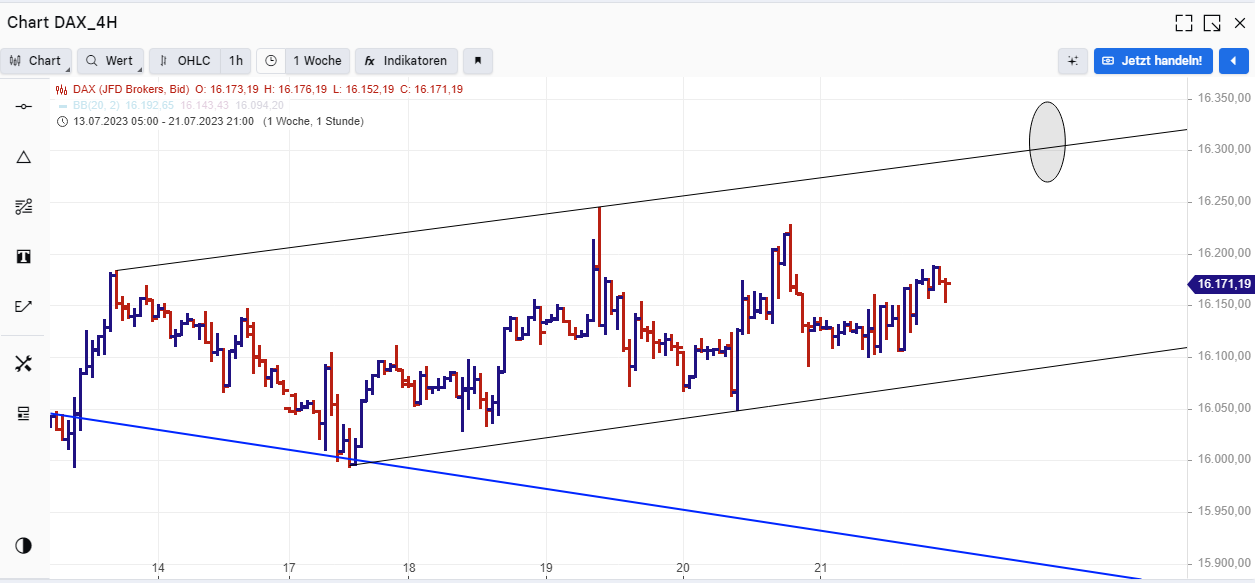Expand side panel with blue arrow
The width and height of the screenshot is (1255, 583).
[1233, 61]
